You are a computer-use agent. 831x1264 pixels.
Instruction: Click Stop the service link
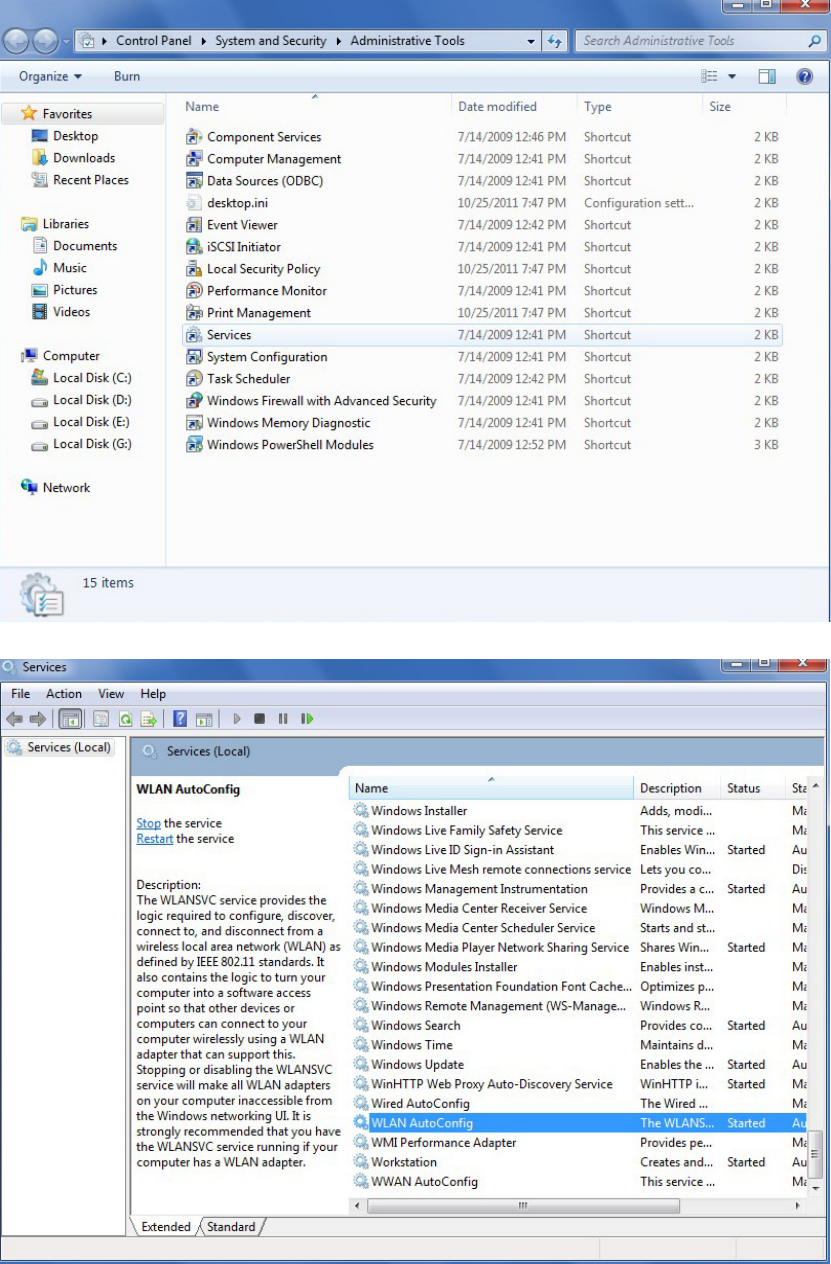(148, 824)
